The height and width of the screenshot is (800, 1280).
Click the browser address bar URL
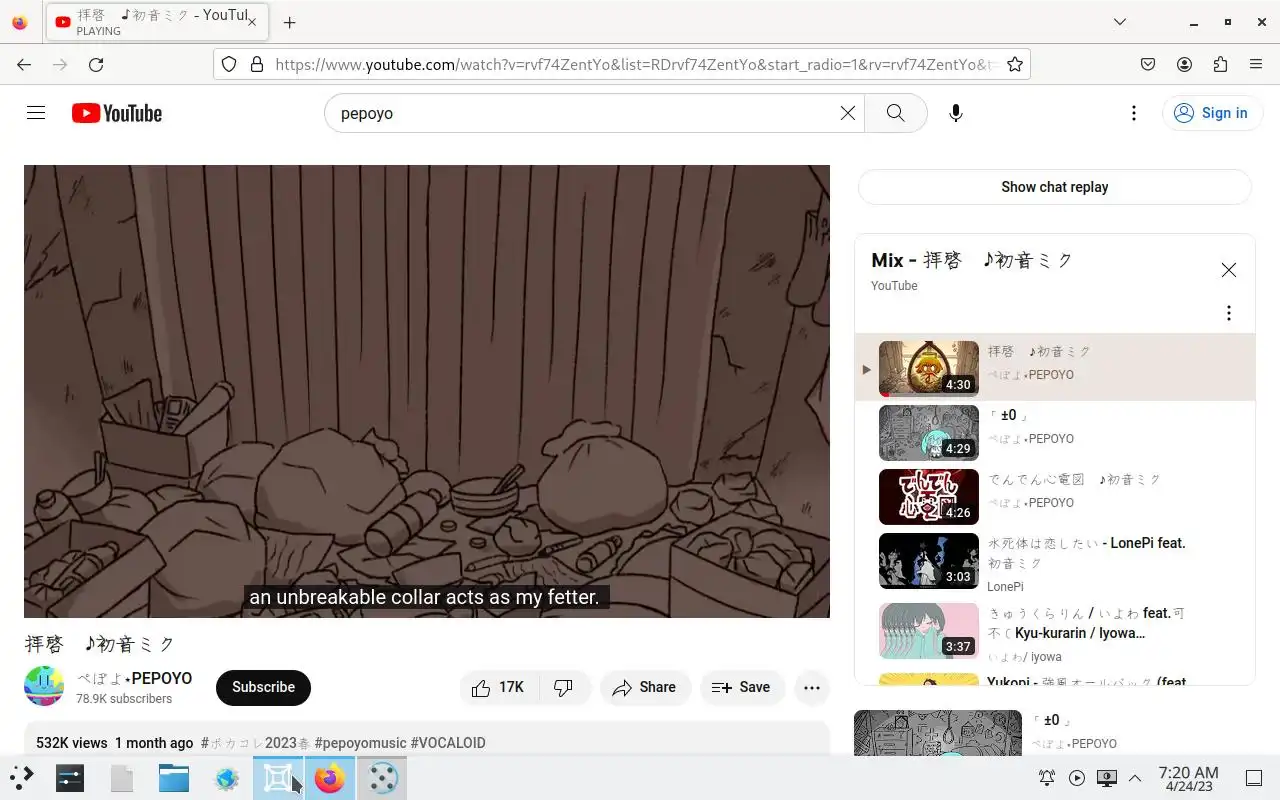click(x=635, y=64)
